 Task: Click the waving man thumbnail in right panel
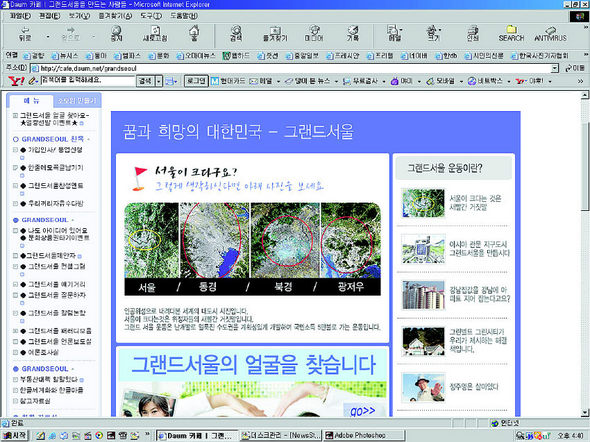[423, 387]
